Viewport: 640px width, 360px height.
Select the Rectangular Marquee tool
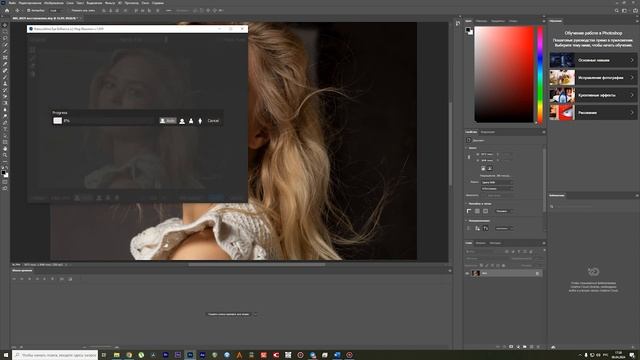(5, 31)
